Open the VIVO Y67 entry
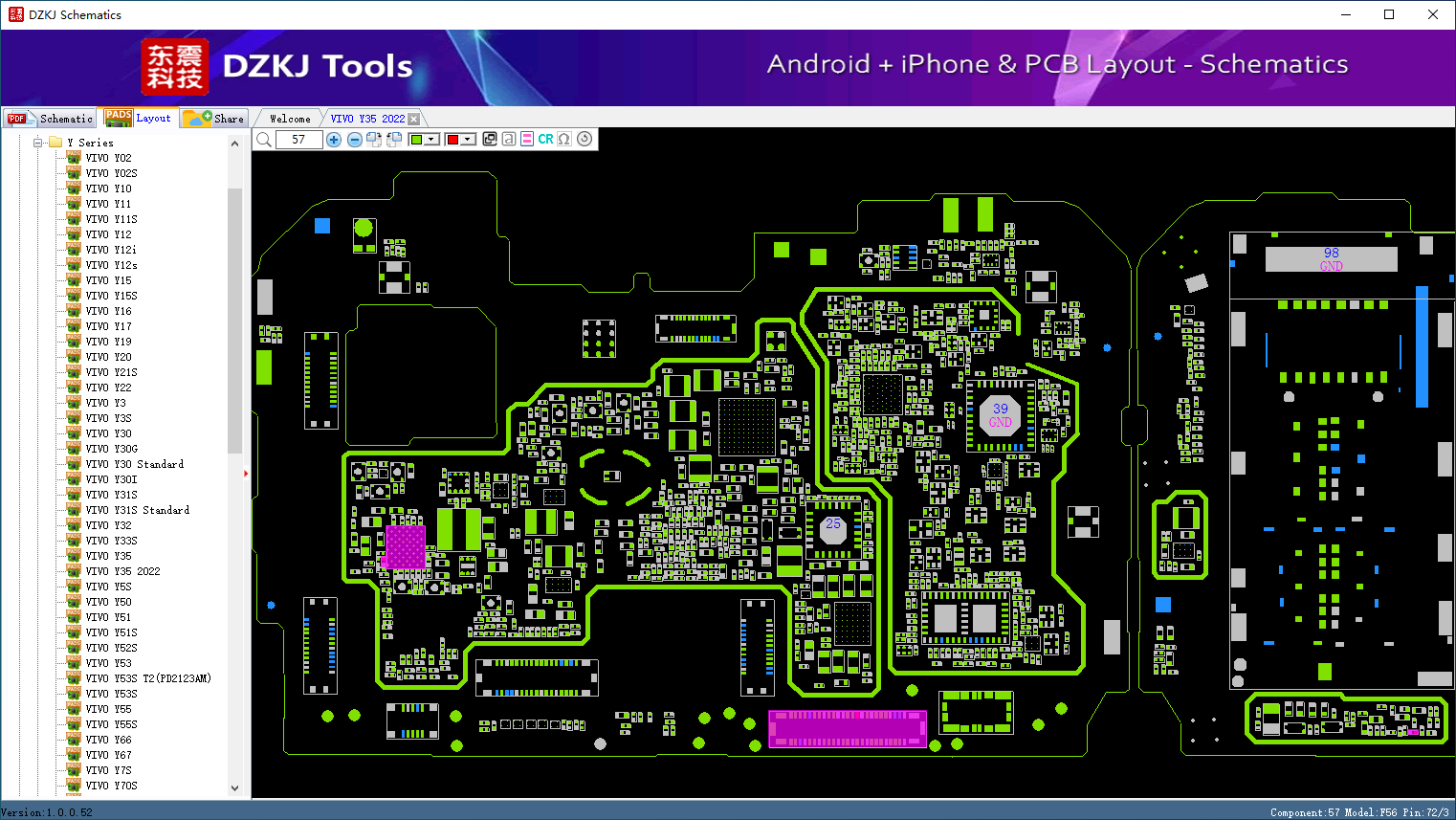Image resolution: width=1456 pixels, height=820 pixels. 108,755
